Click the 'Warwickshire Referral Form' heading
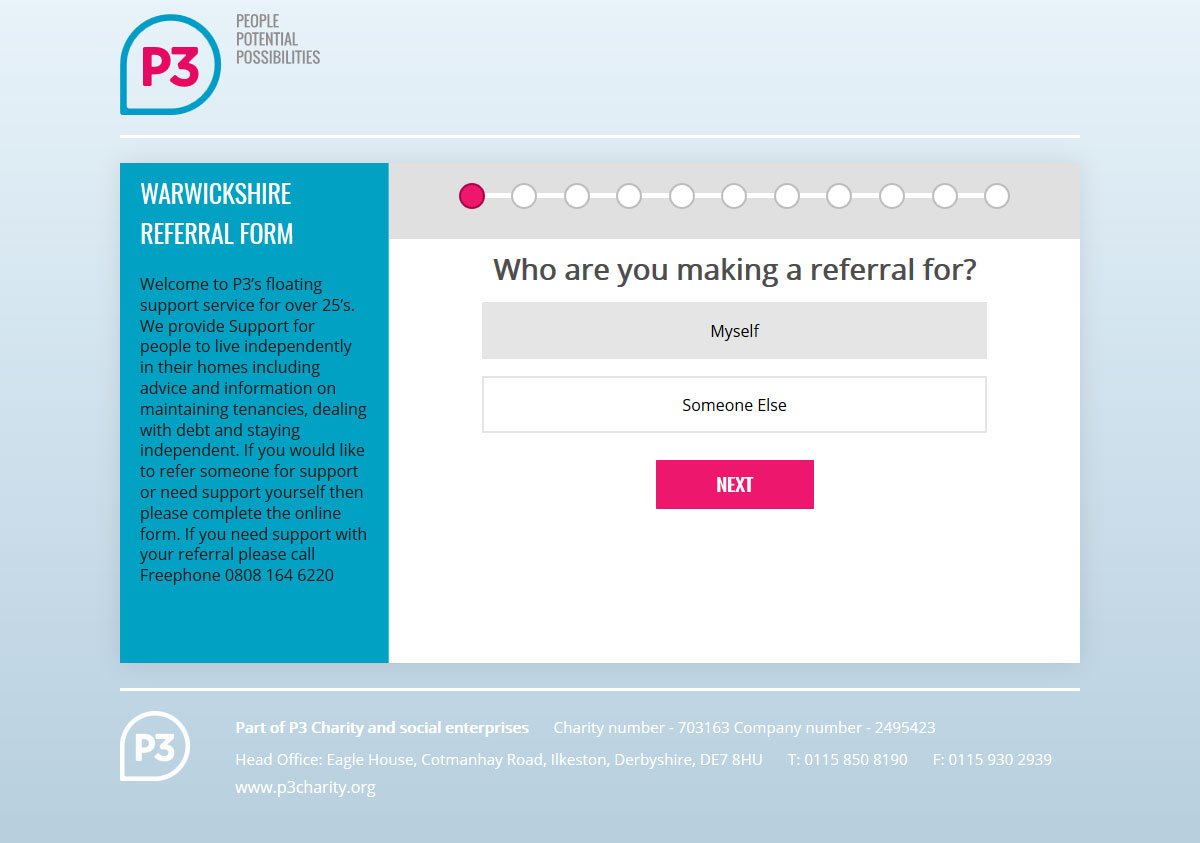Viewport: 1200px width, 843px height. 217,214
